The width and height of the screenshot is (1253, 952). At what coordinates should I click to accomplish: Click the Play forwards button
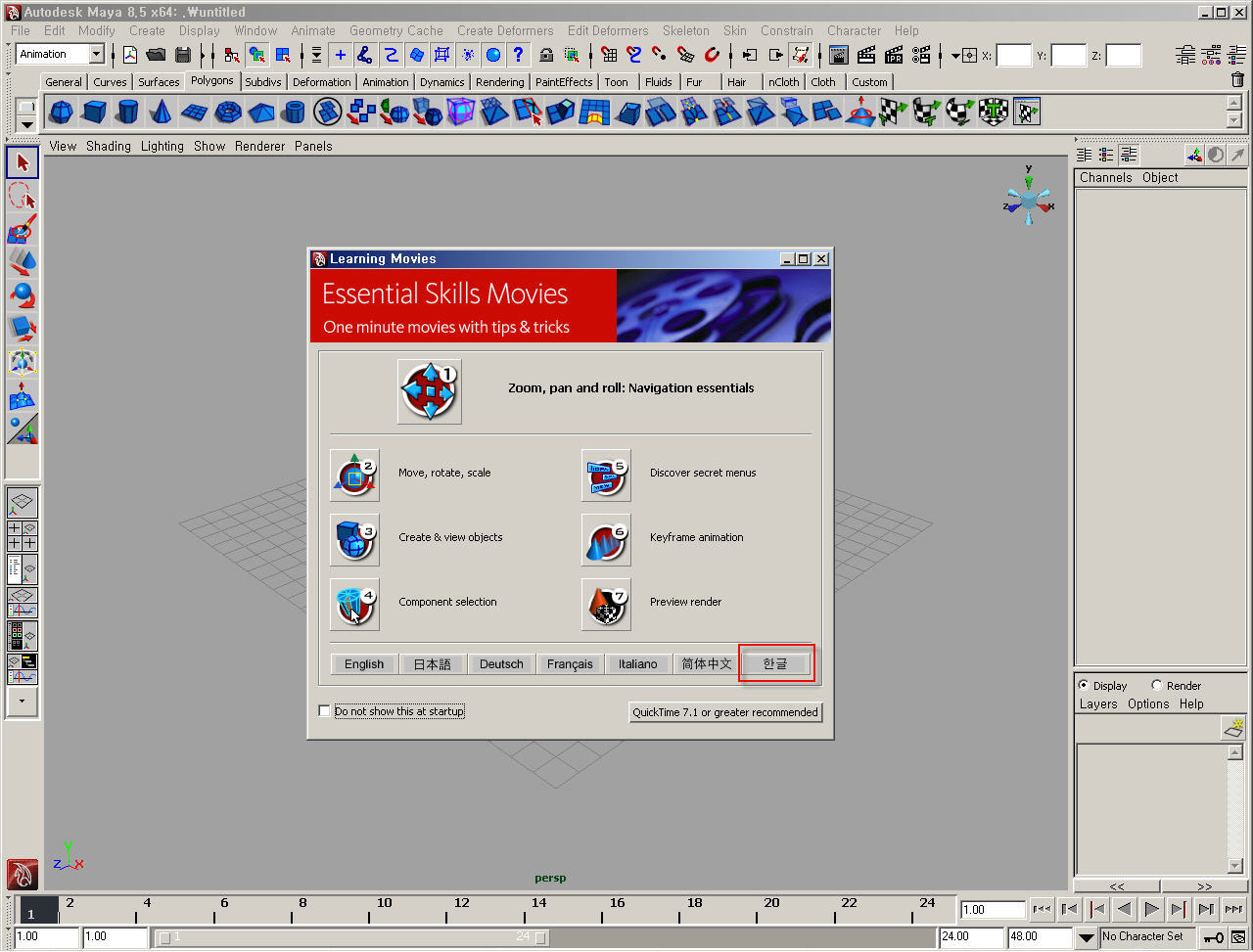(x=1152, y=909)
